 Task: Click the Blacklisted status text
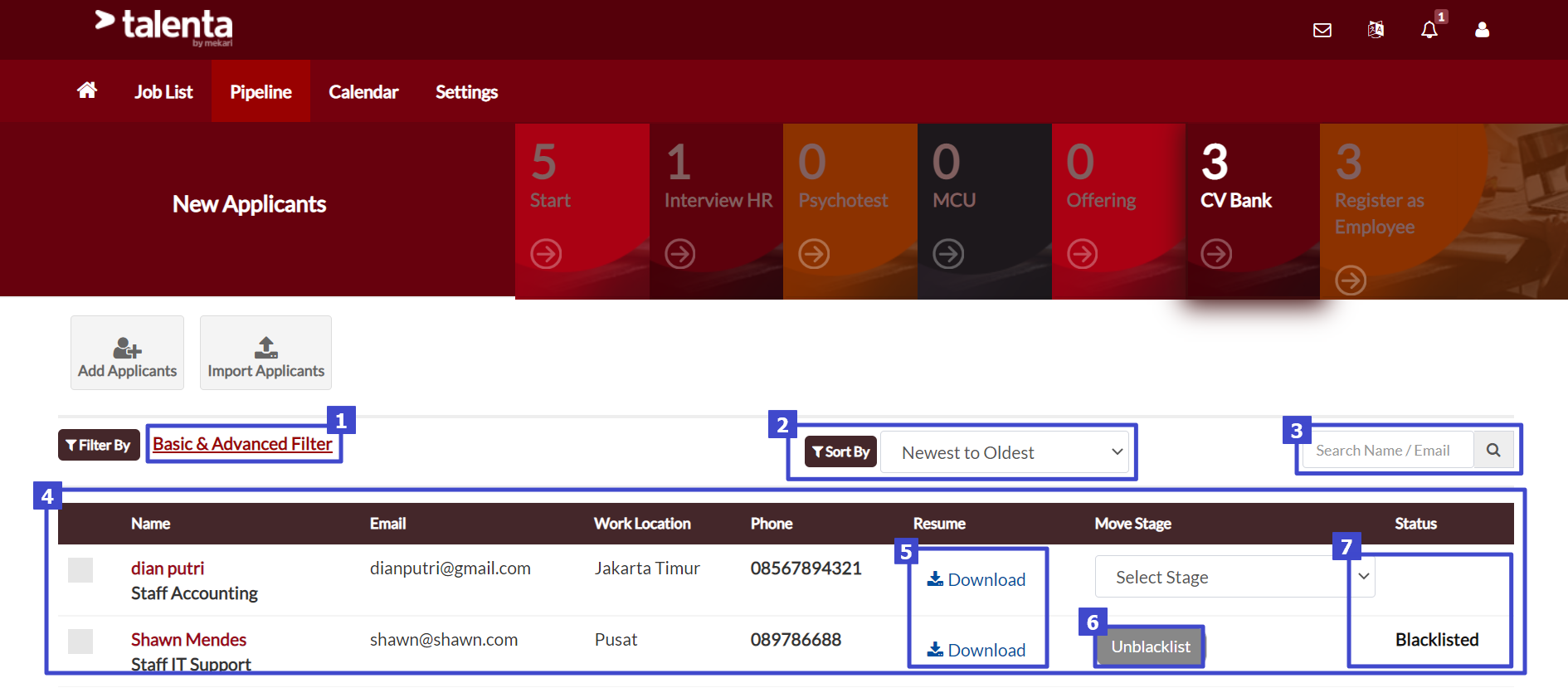click(1437, 640)
